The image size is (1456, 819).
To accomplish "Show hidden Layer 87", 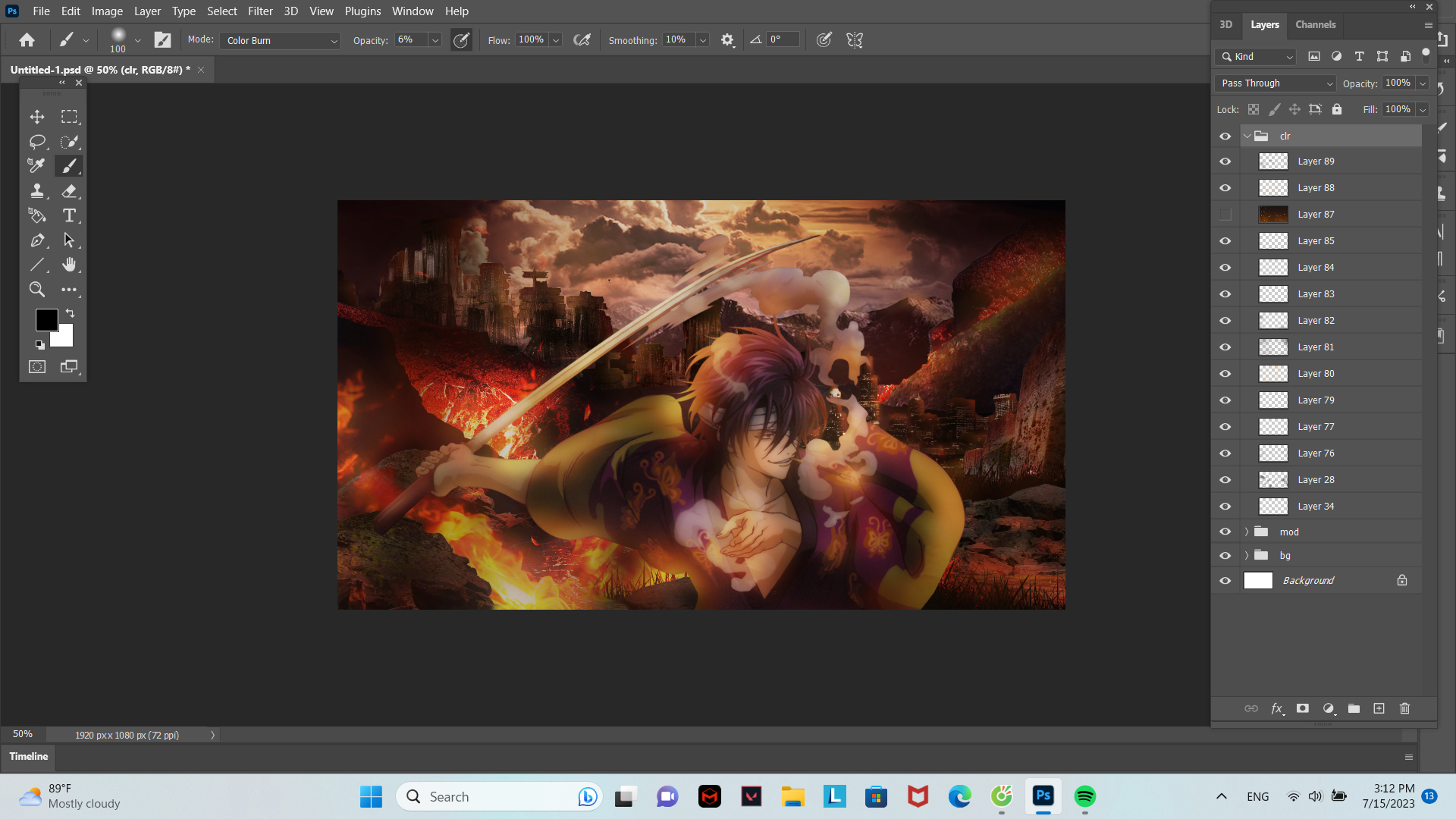I will tap(1225, 215).
